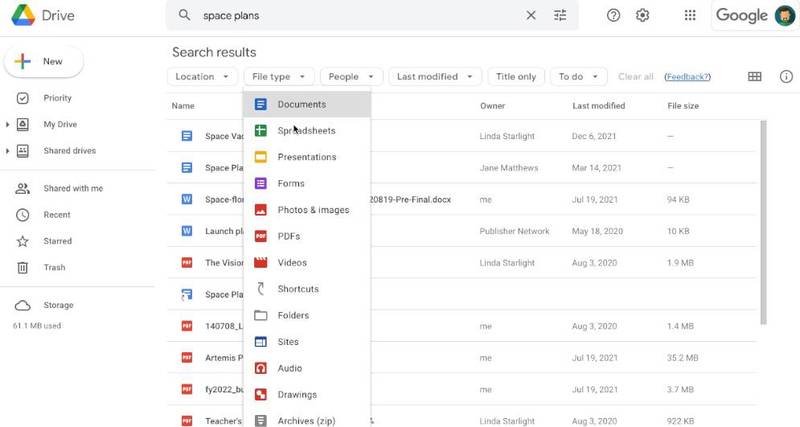Click the Feedback link
Screen dimensions: 800x427
point(687,77)
